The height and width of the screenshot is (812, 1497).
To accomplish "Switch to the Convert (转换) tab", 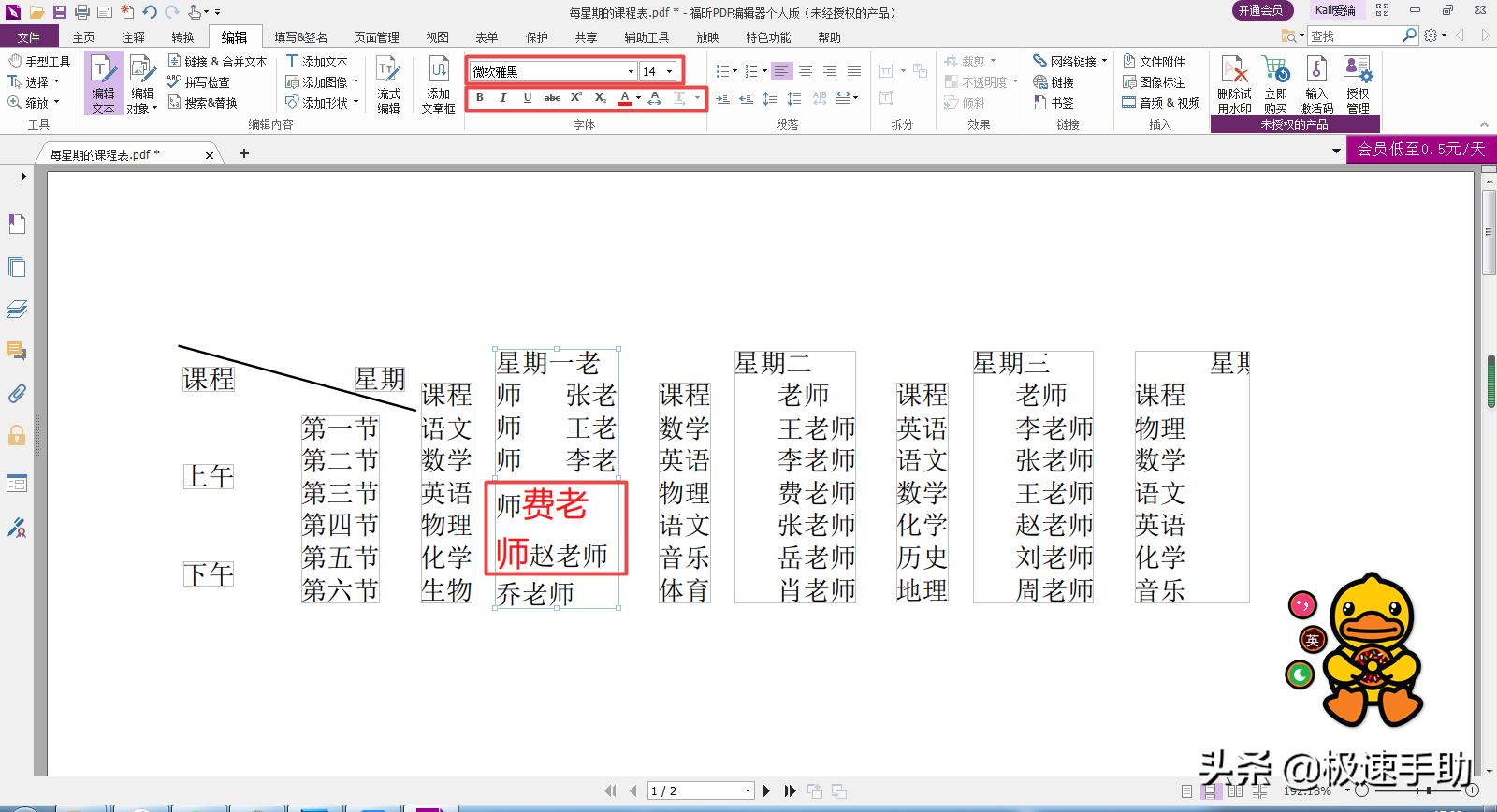I will pos(183,37).
